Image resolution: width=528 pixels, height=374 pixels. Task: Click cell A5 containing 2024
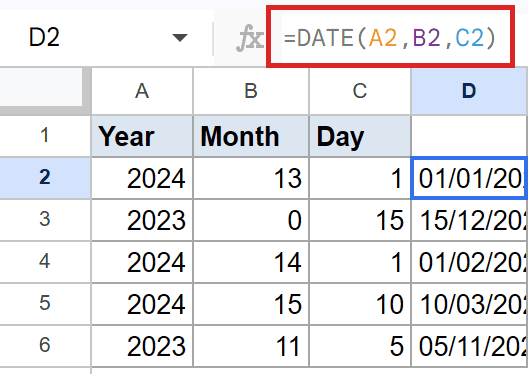click(142, 304)
